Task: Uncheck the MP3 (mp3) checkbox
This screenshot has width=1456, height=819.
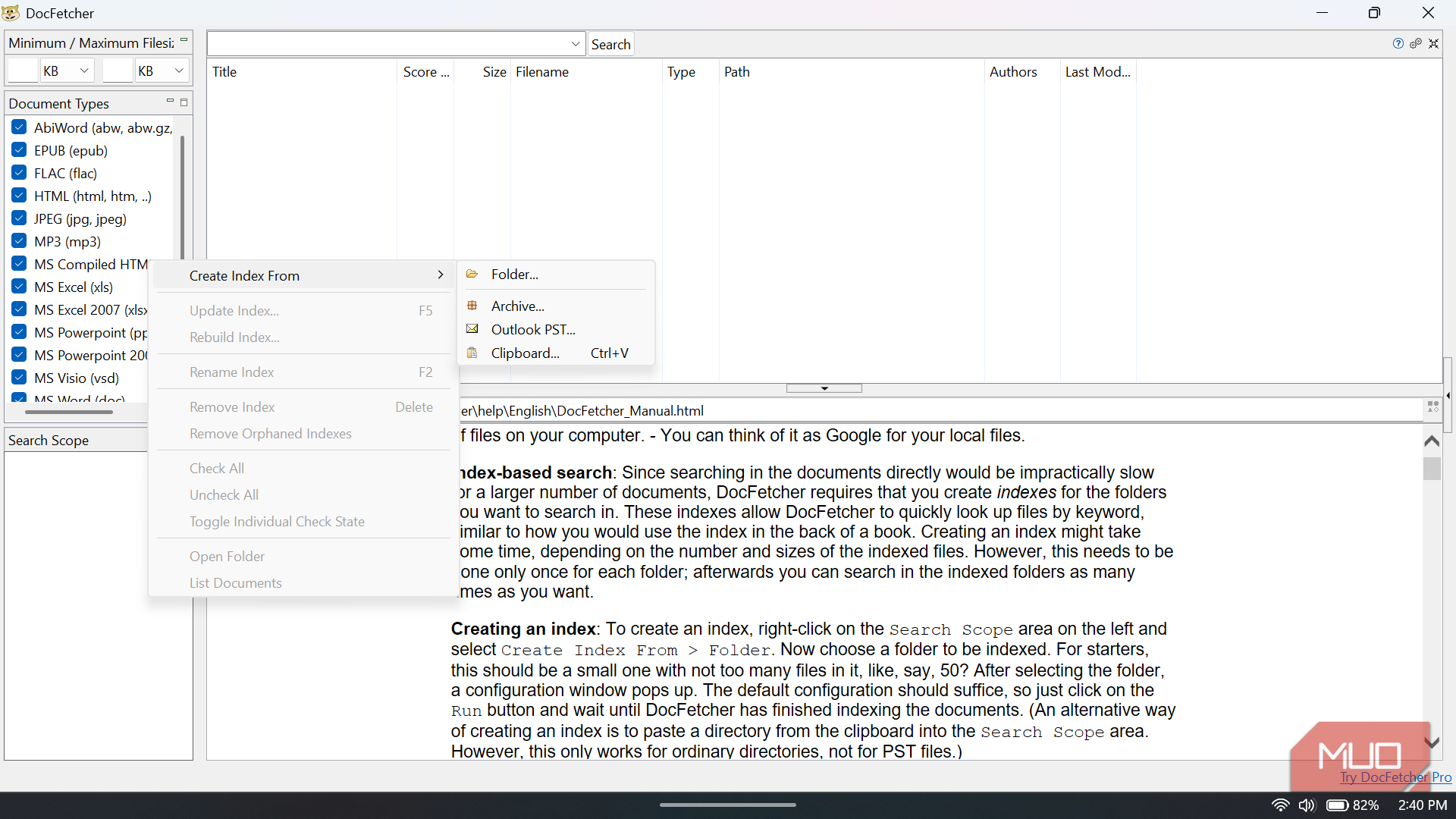Action: 20,241
